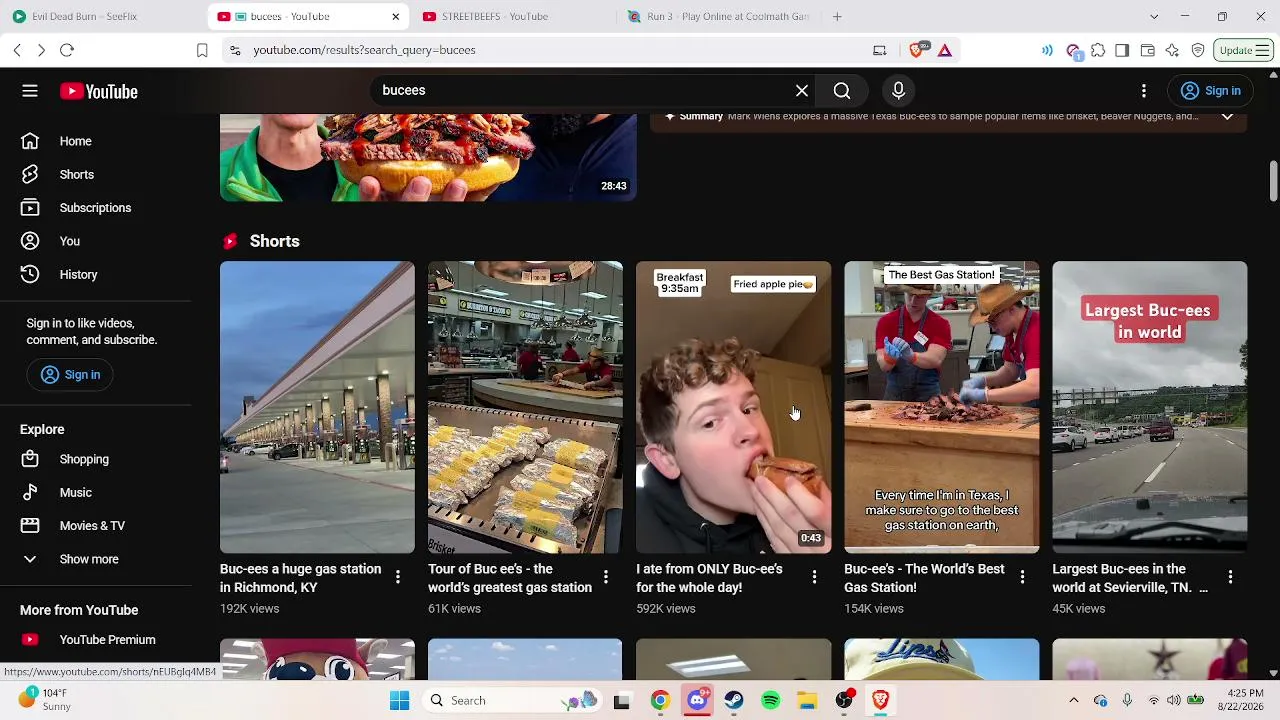Viewport: 1280px width, 720px height.
Task: Open Richmond KY gas station short thumbnail
Action: [317, 407]
